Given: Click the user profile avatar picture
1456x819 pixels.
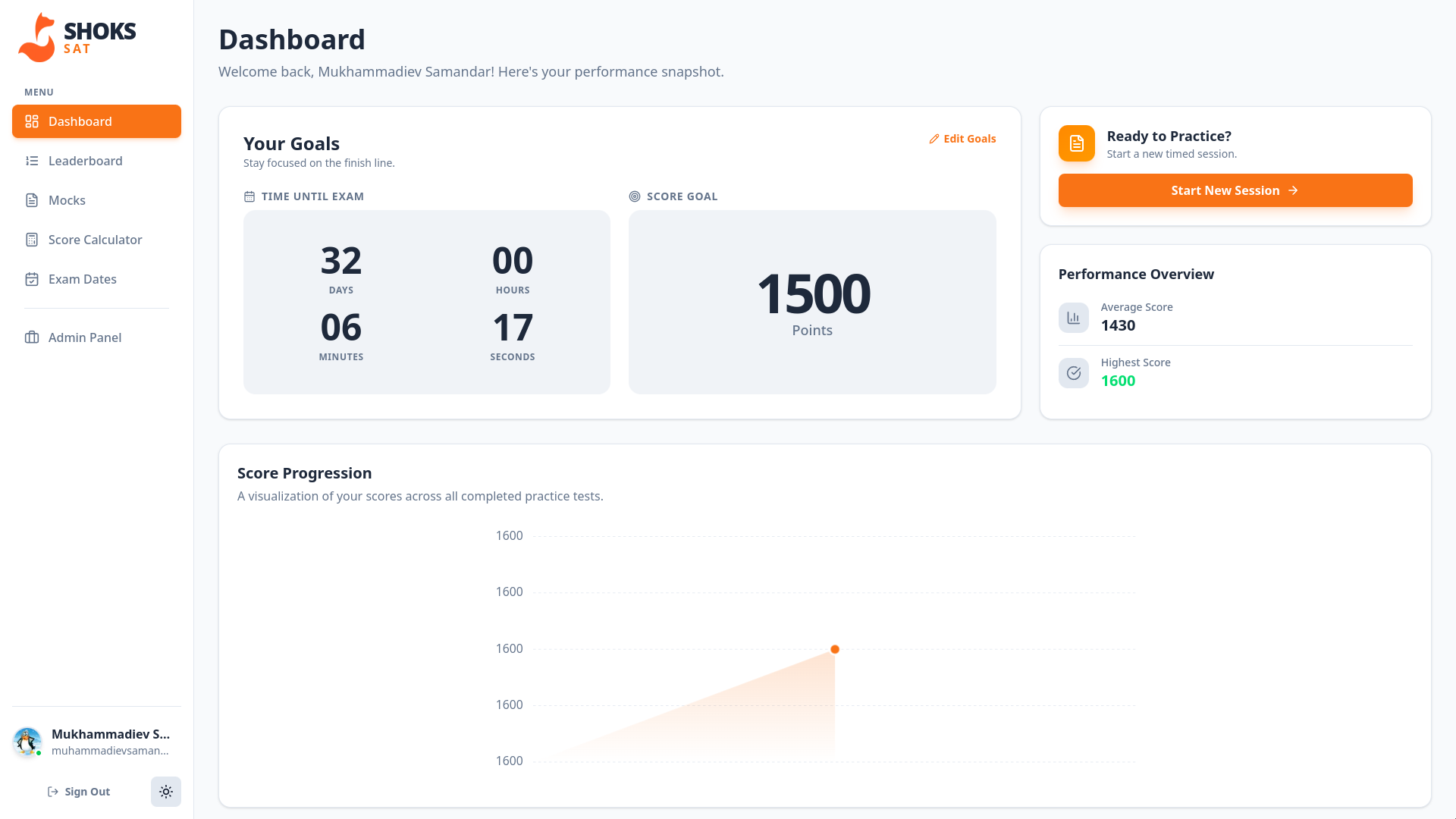Looking at the screenshot, I should 28,742.
